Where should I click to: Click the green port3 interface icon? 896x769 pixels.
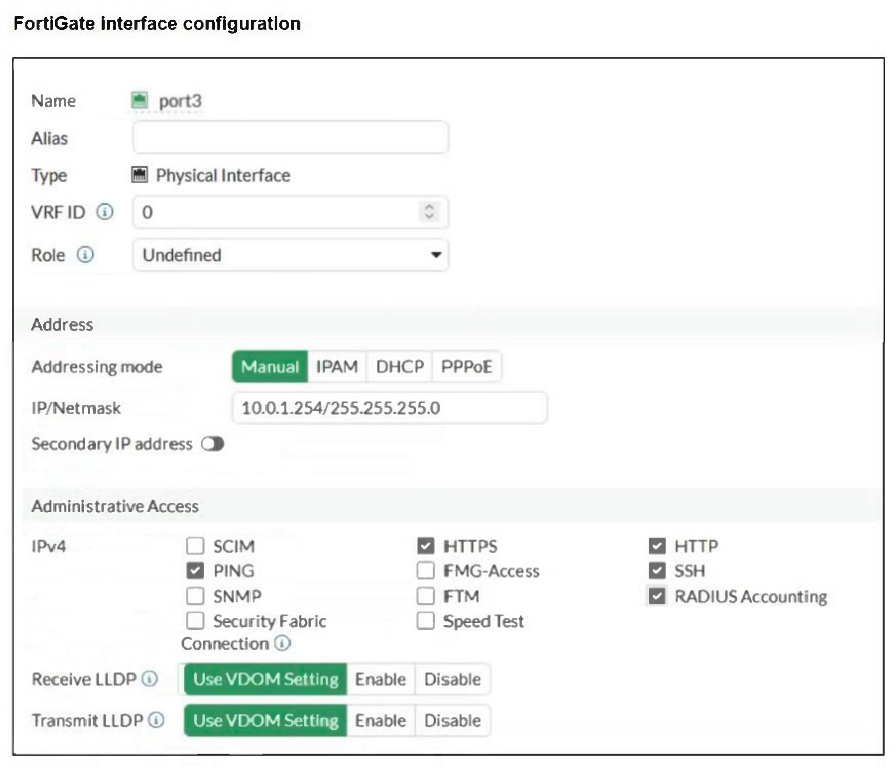(x=139, y=100)
